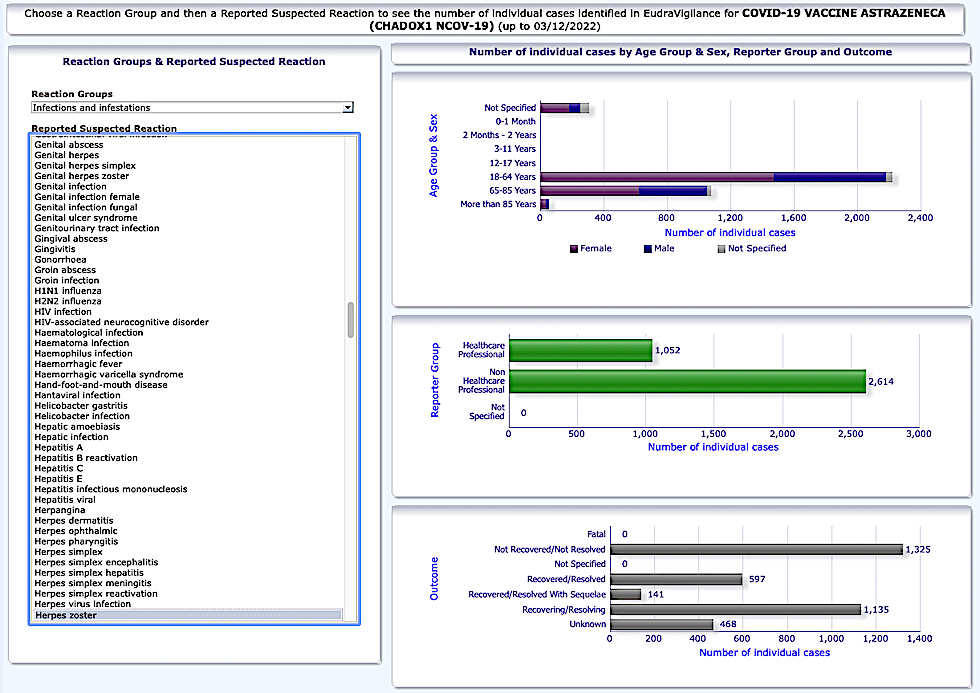Click the Female legend color swatch
The image size is (980, 693).
click(574, 249)
